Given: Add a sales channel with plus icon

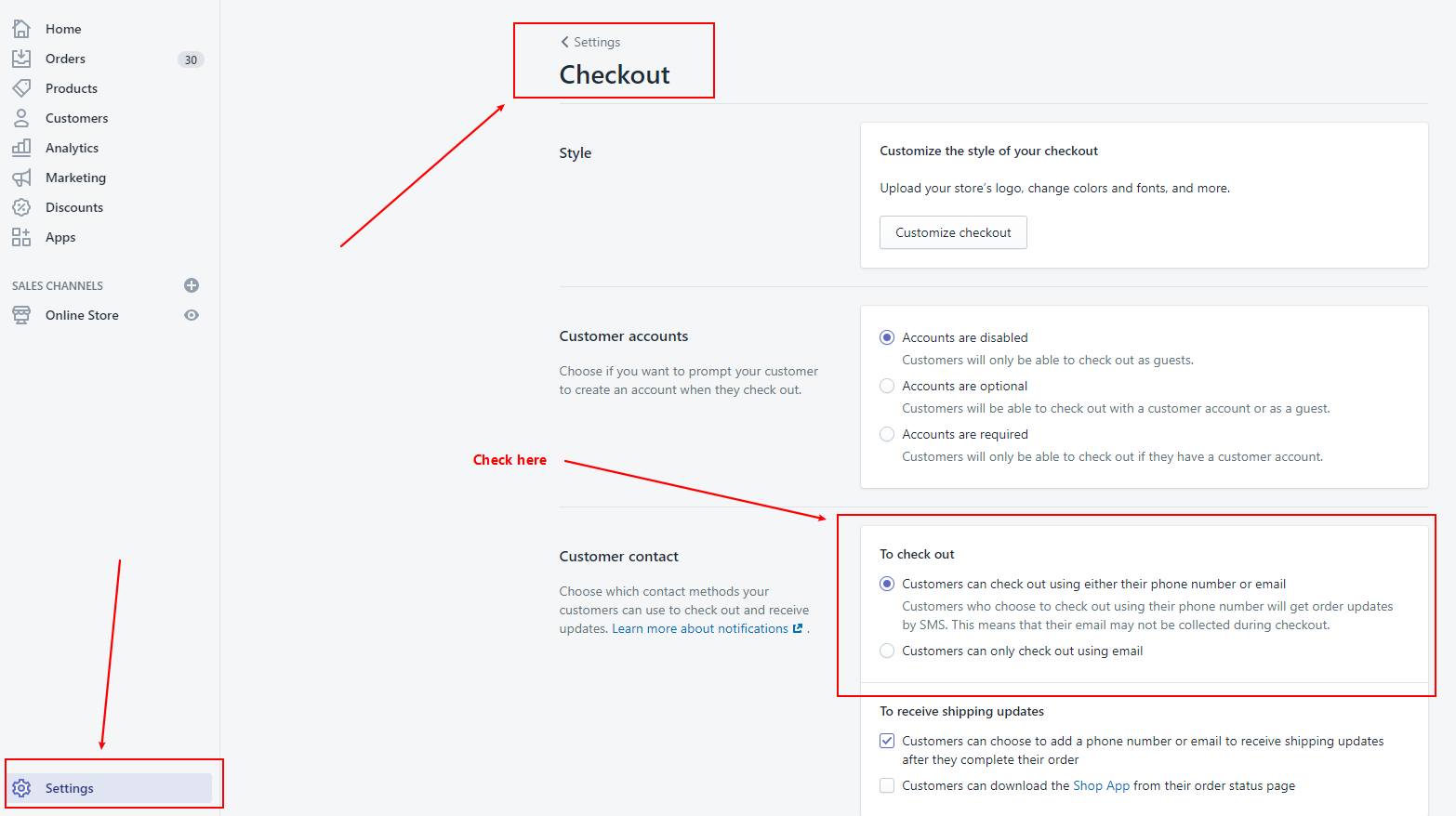Looking at the screenshot, I should (x=192, y=285).
